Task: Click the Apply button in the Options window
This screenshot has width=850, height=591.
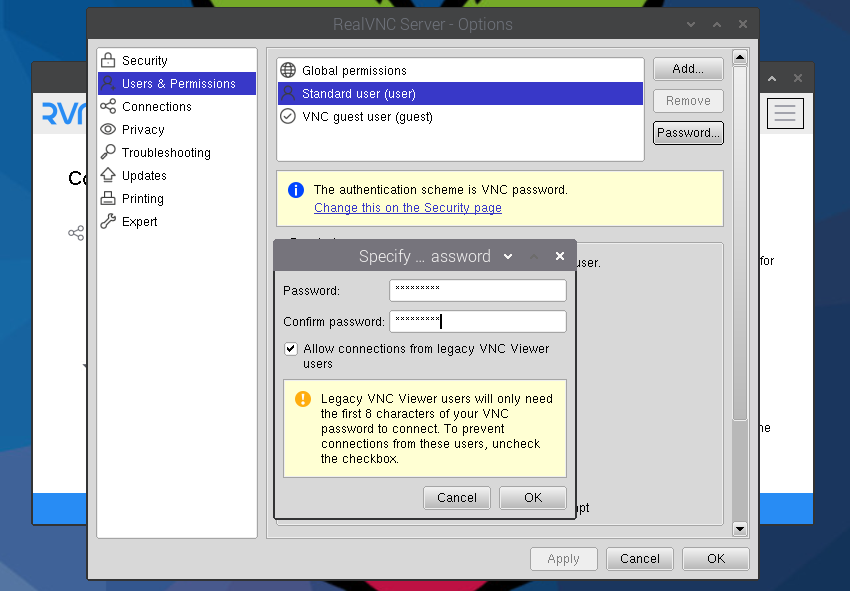Action: click(x=564, y=559)
